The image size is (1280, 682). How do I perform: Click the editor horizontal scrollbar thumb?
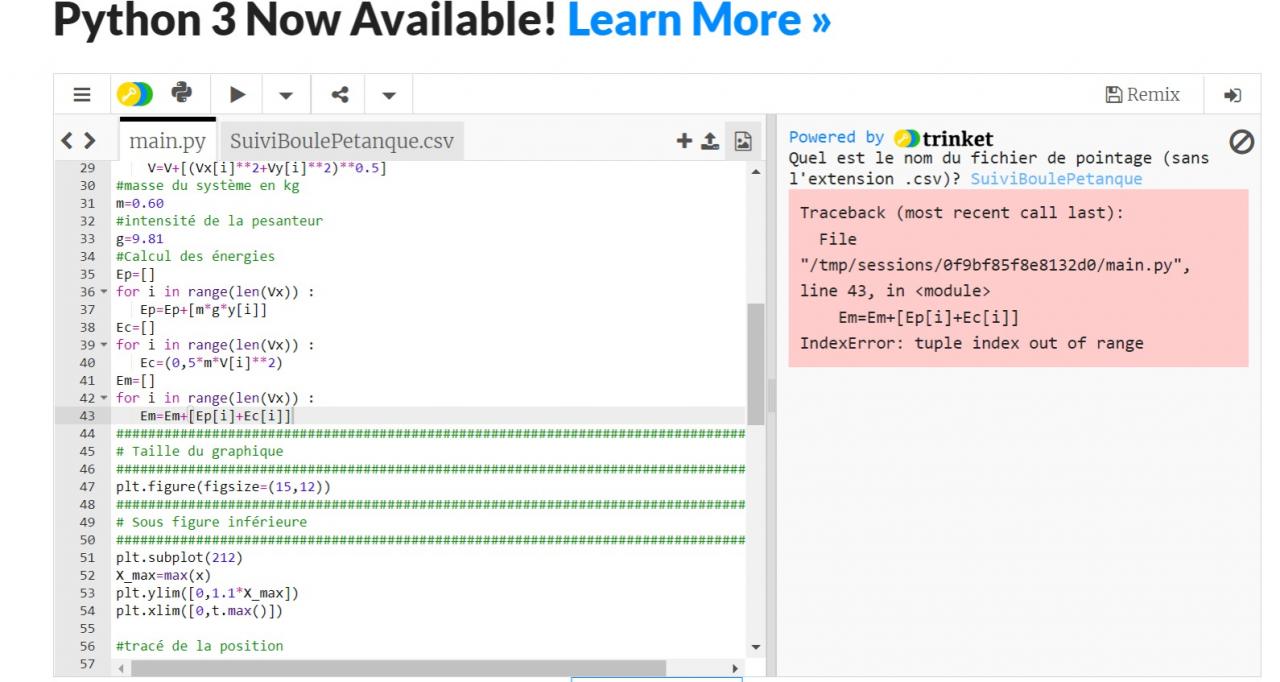click(x=399, y=667)
